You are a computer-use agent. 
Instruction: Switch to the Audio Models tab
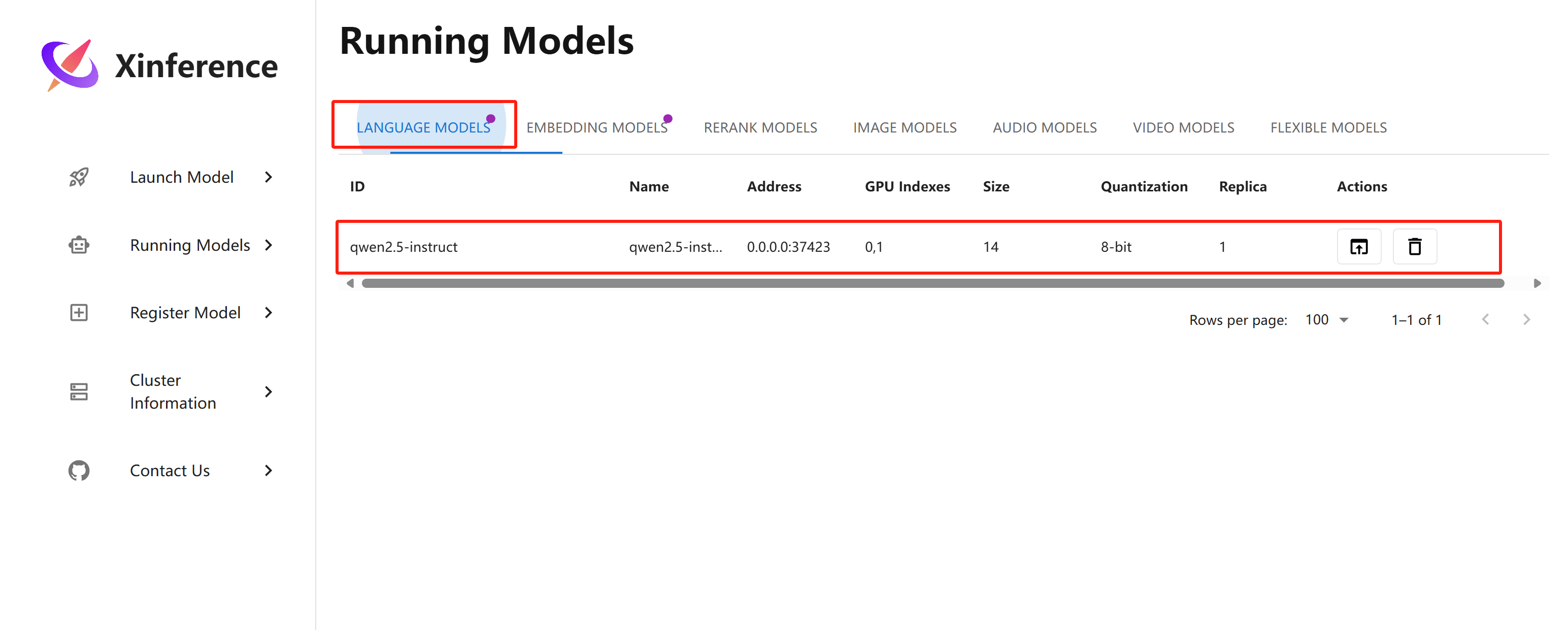point(1045,127)
